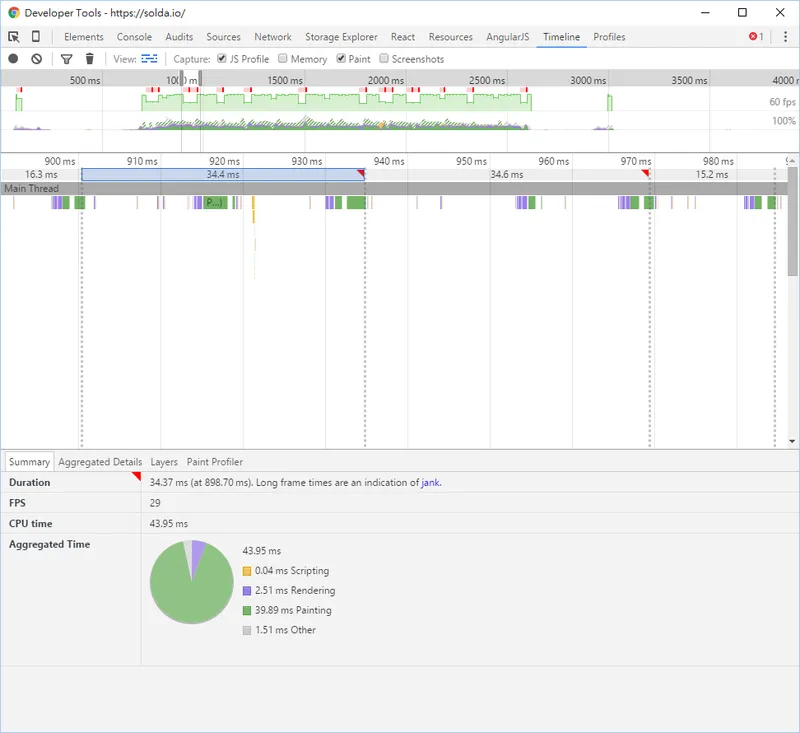
Task: Disable the JS Profile checkbox
Action: click(222, 59)
